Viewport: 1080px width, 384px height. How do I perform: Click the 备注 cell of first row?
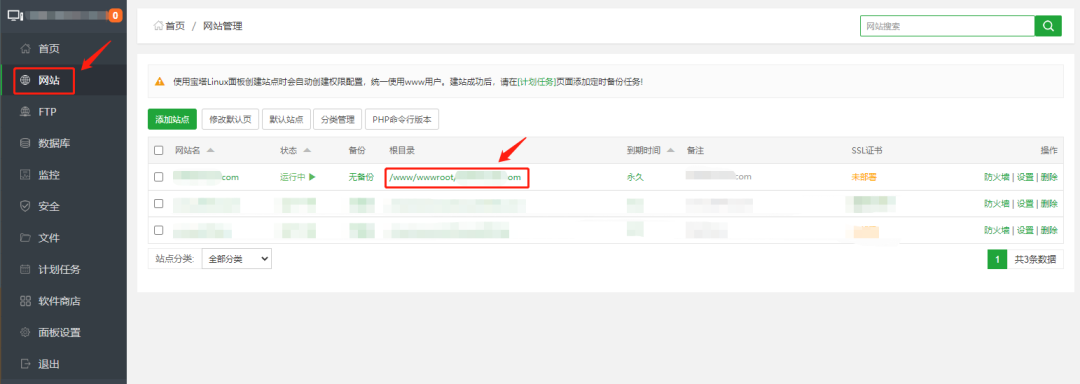[x=718, y=177]
